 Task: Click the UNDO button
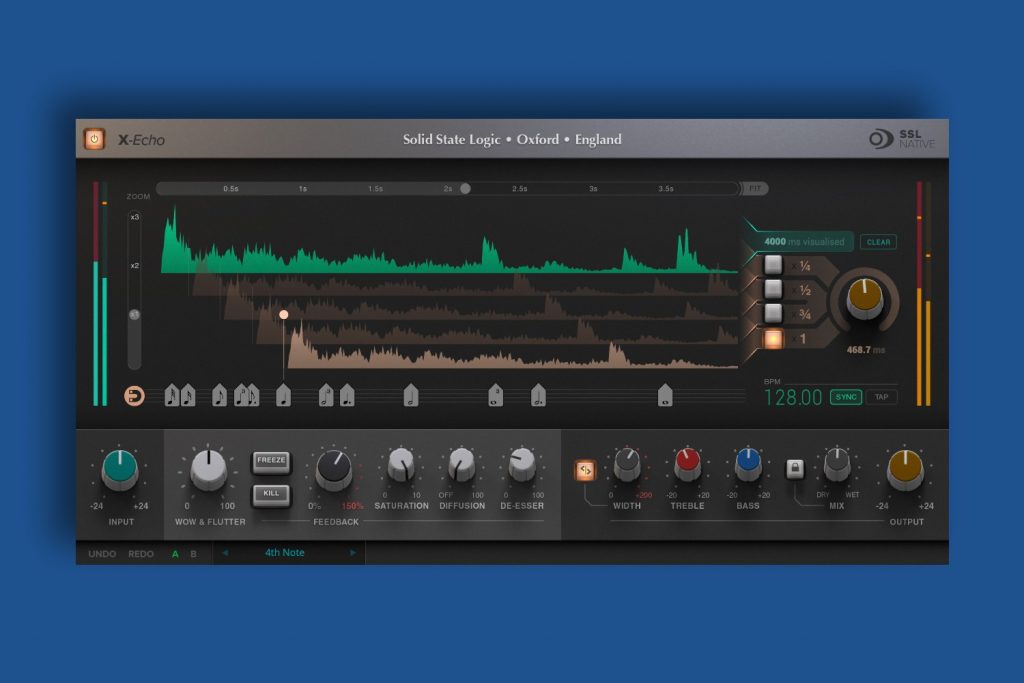click(102, 554)
